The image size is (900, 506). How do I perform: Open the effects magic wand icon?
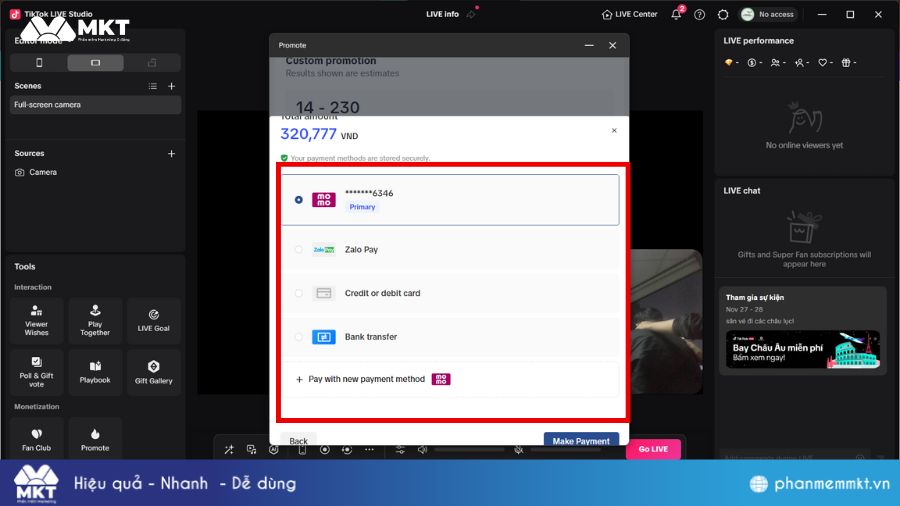click(229, 449)
